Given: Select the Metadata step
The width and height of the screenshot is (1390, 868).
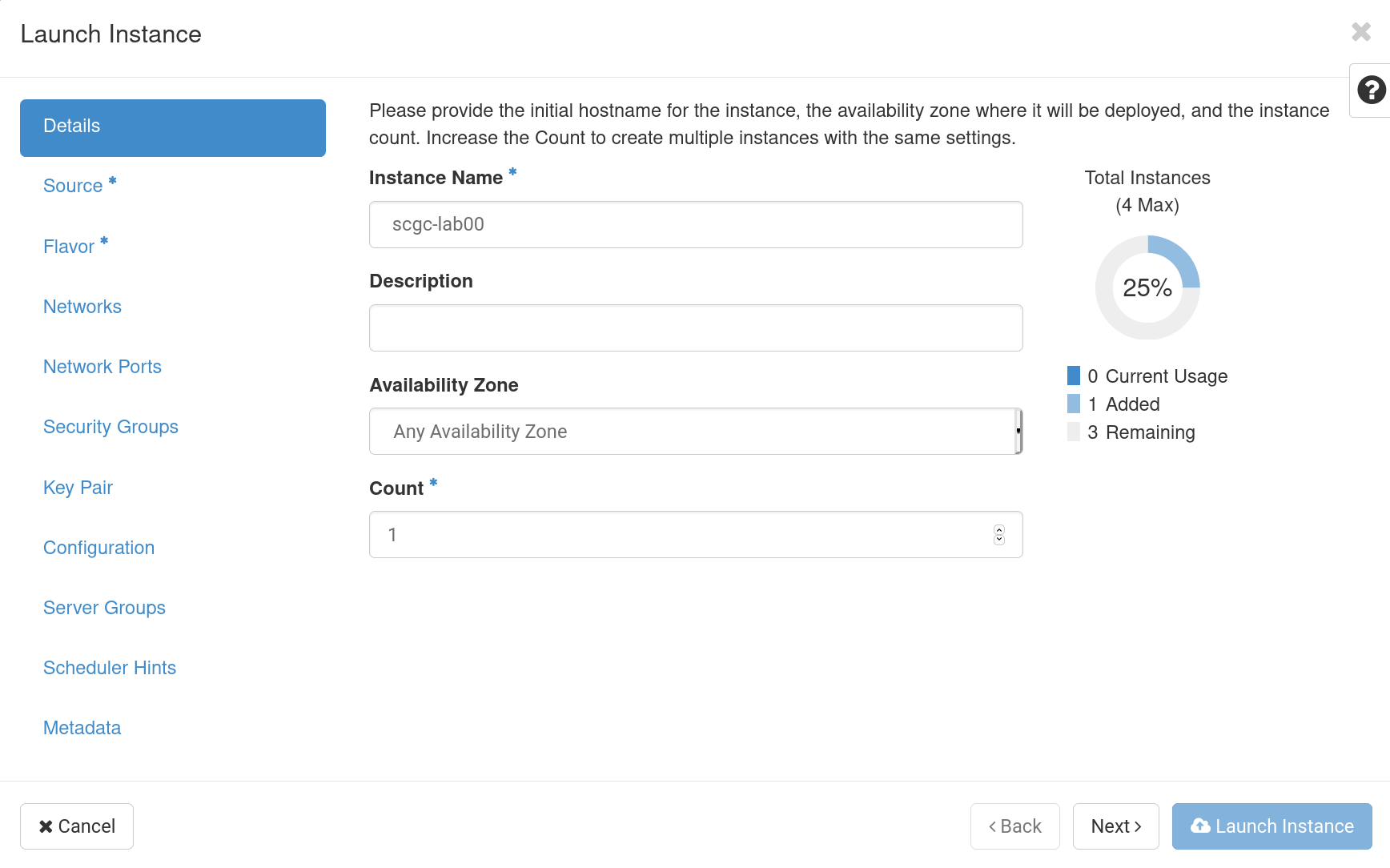Looking at the screenshot, I should pyautogui.click(x=82, y=727).
